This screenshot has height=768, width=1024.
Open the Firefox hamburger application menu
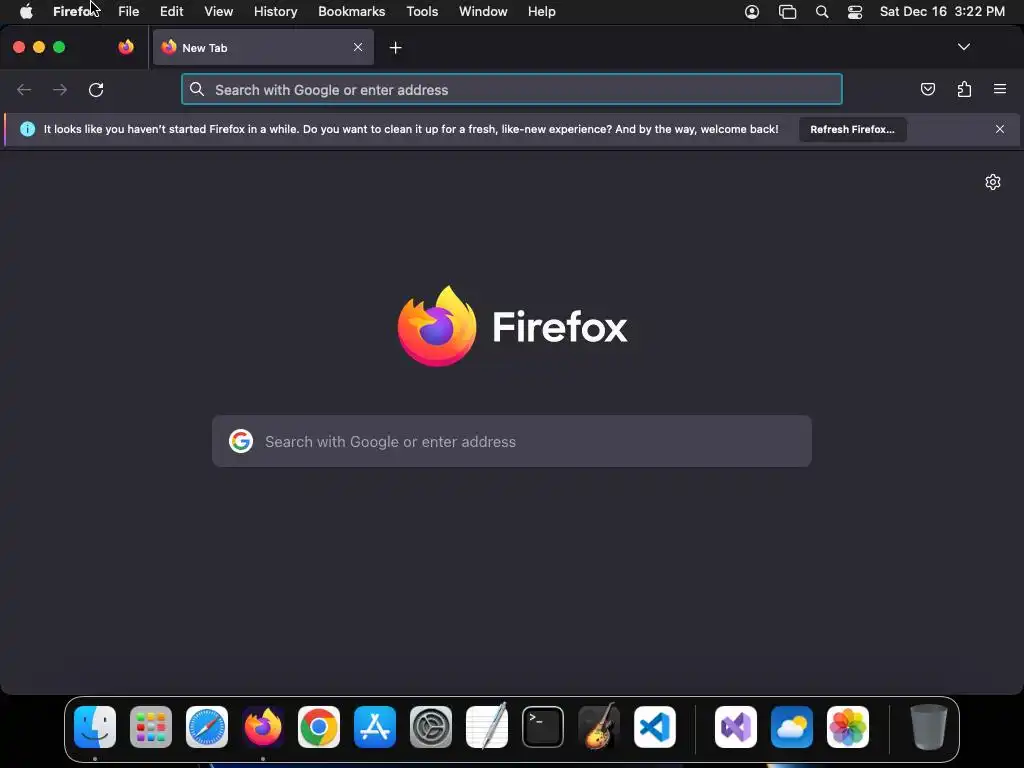(1000, 89)
